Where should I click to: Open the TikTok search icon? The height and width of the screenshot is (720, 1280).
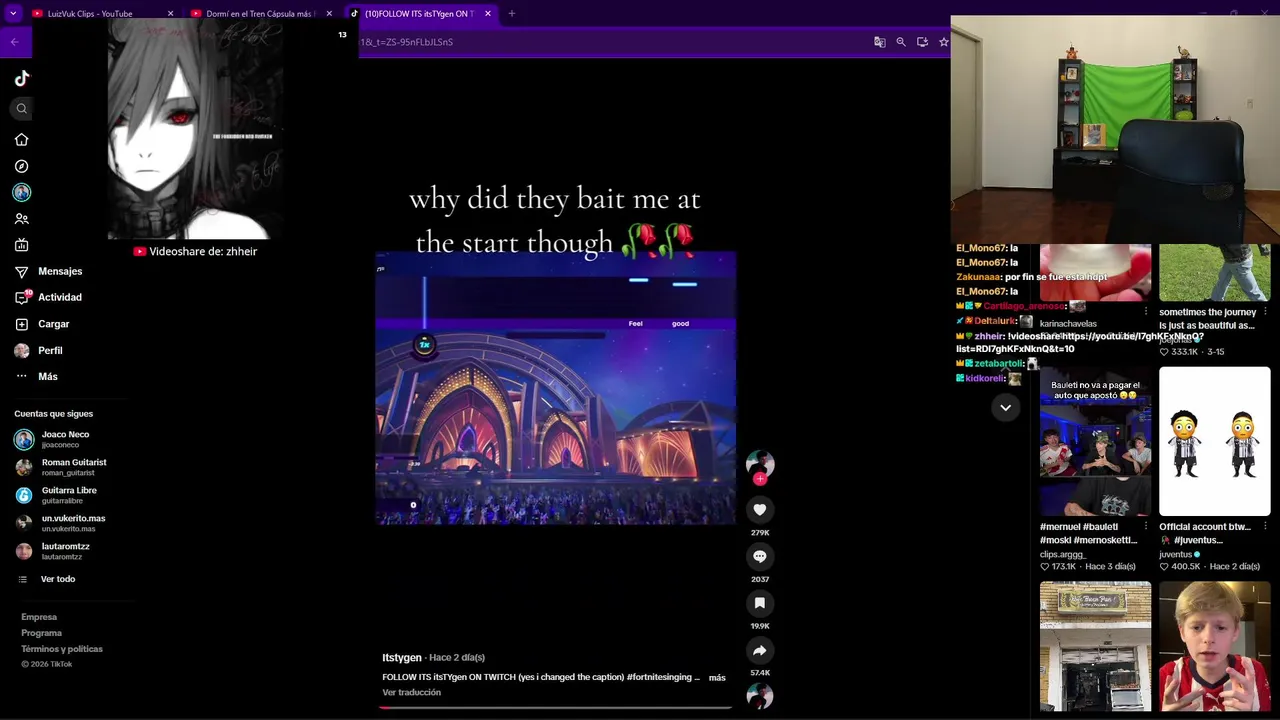click(22, 109)
